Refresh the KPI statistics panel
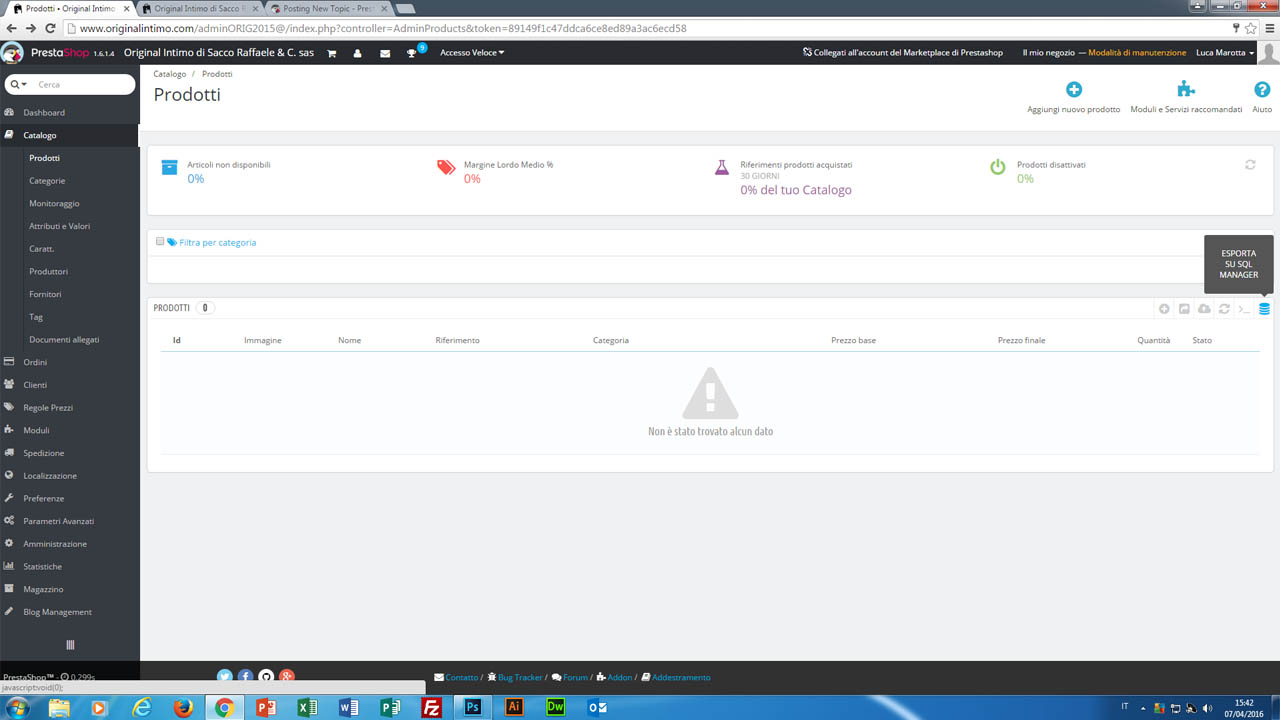1280x720 pixels. pos(1250,165)
